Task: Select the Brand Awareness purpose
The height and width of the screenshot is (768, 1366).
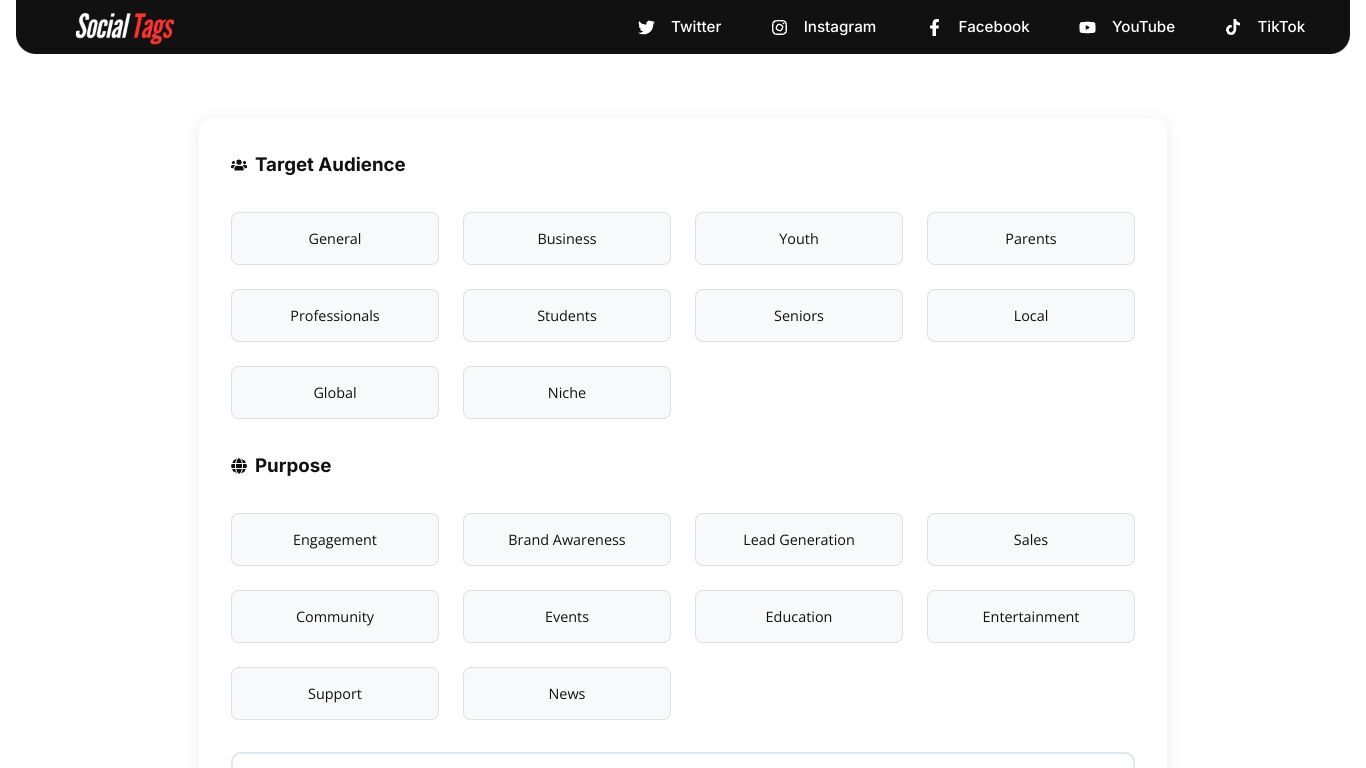Action: coord(567,539)
